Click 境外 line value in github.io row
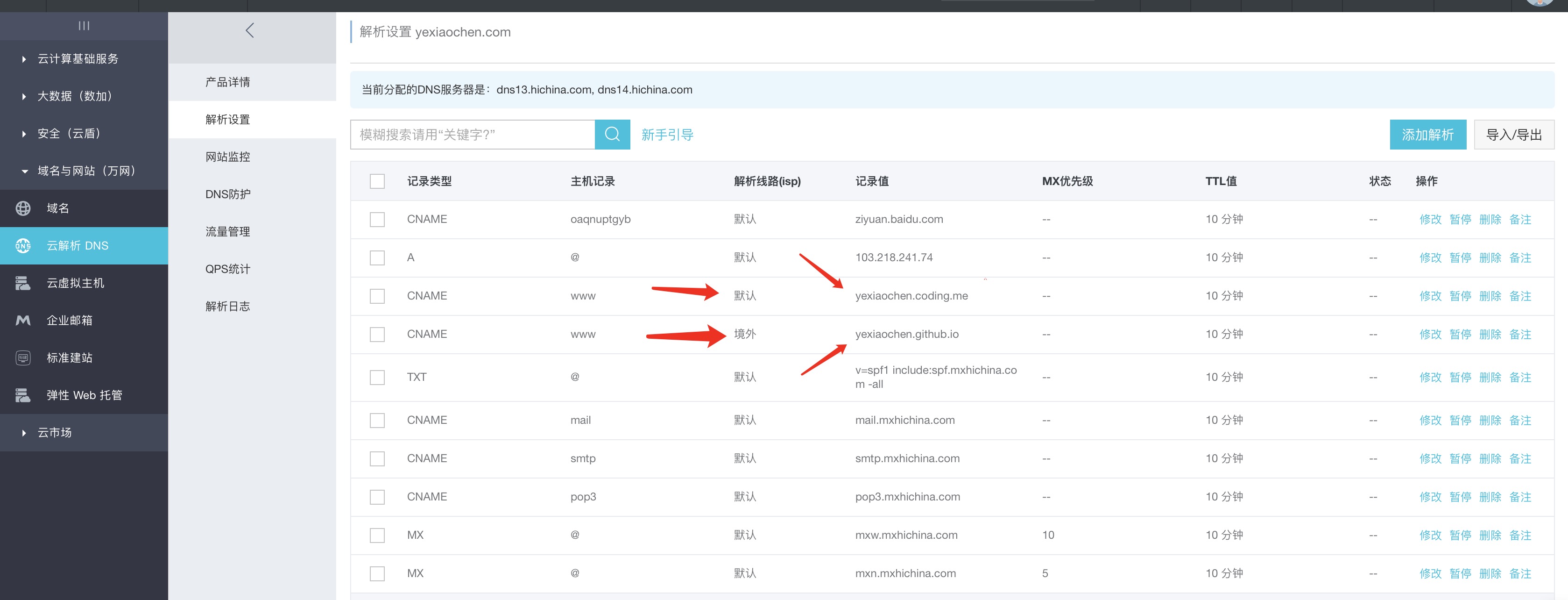1568x600 pixels. (745, 334)
